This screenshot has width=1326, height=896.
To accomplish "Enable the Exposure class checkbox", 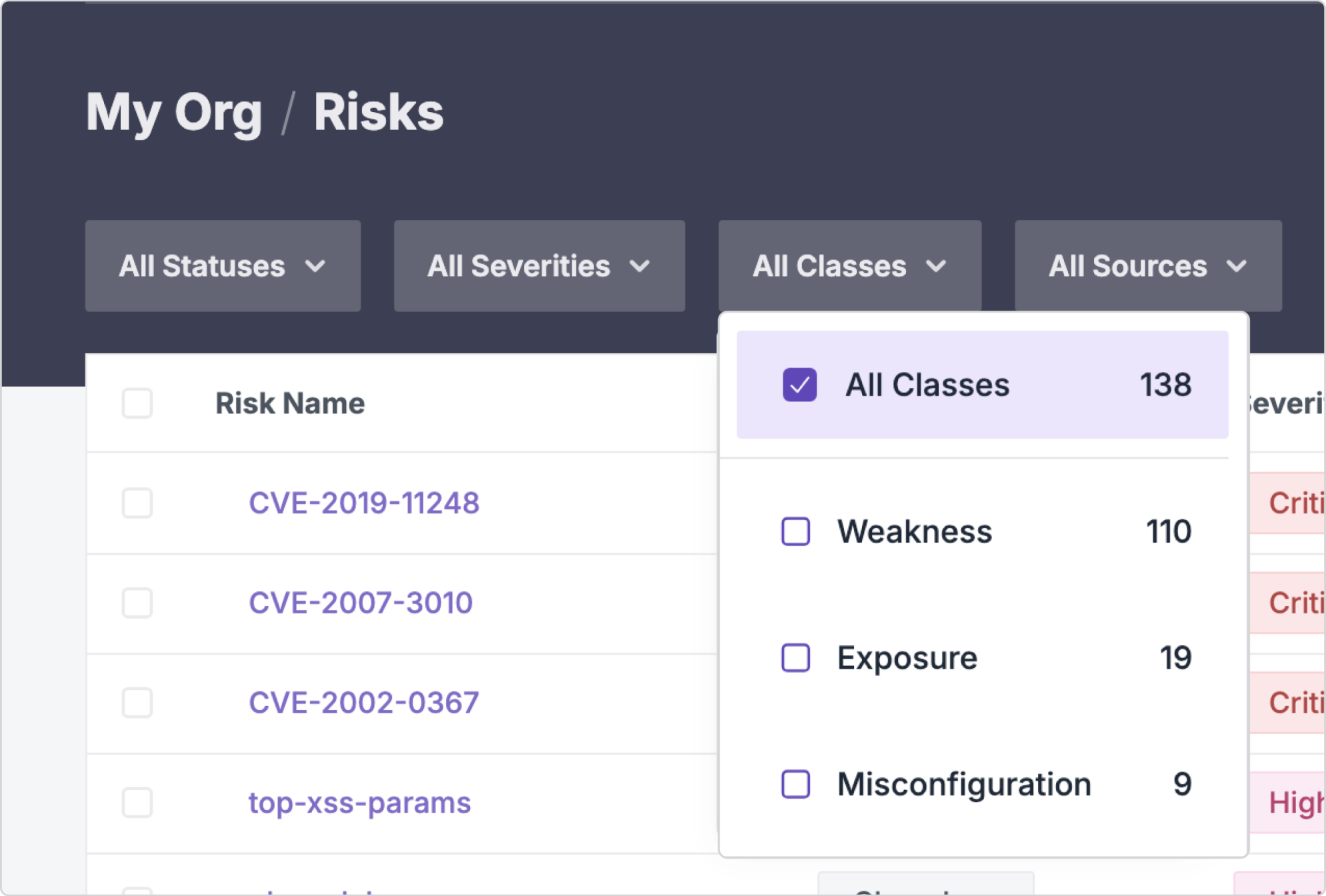I will pyautogui.click(x=795, y=658).
